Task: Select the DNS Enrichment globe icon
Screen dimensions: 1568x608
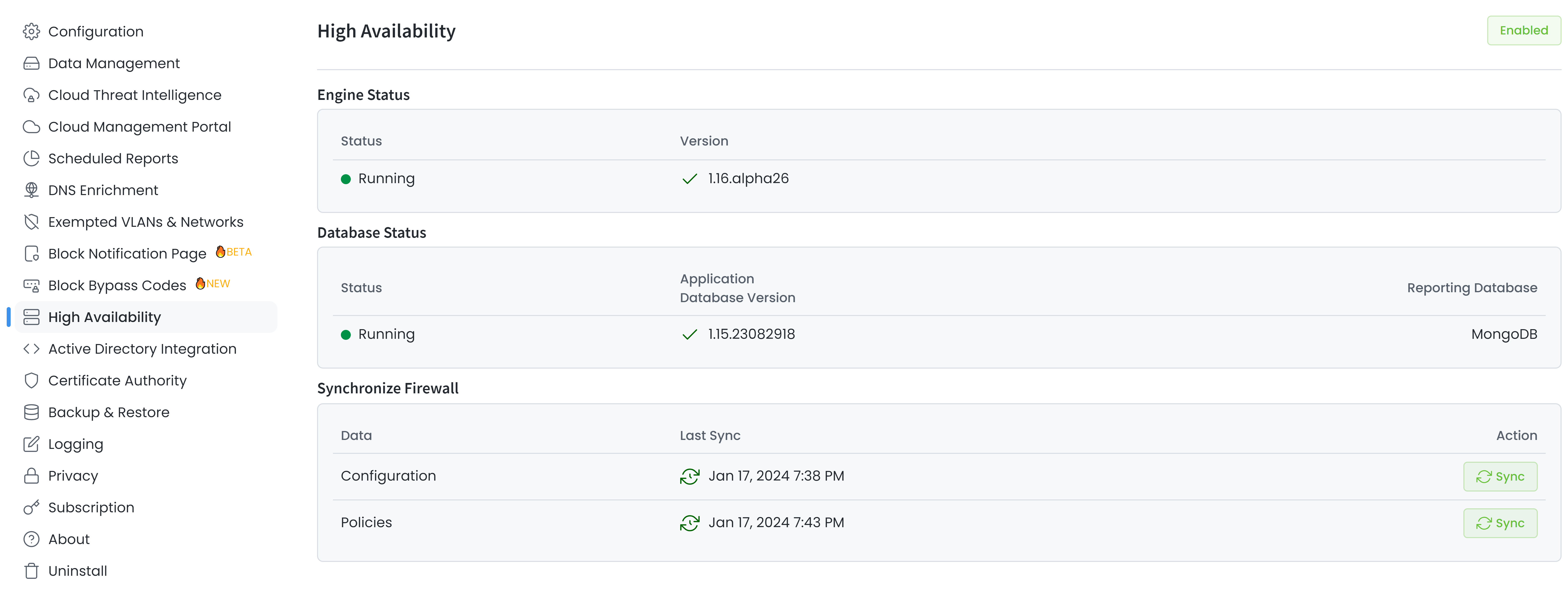Action: (32, 190)
